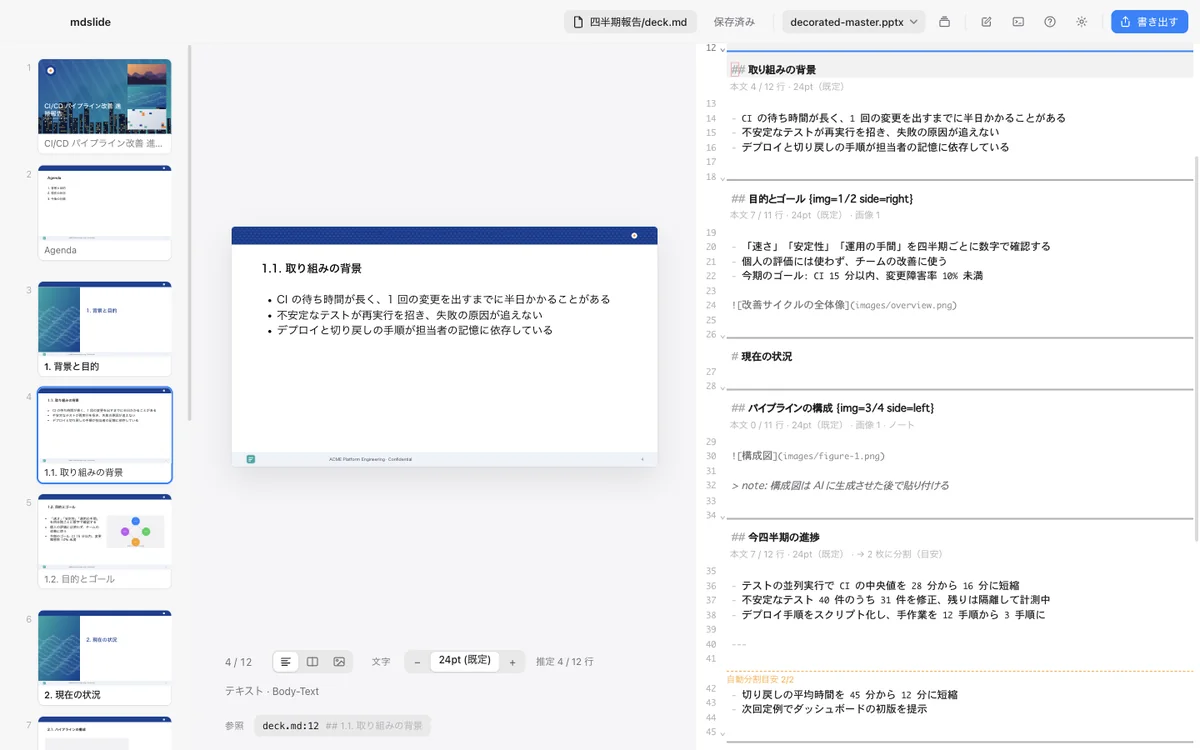Click the 24pt (既定) font size value
Image resolution: width=1200 pixels, height=750 pixels.
point(465,661)
